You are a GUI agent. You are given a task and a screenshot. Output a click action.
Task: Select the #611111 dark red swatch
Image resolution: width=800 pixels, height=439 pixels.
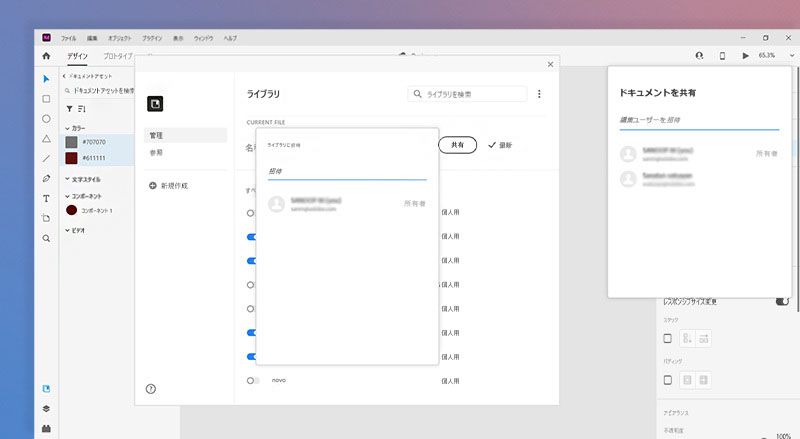click(71, 158)
